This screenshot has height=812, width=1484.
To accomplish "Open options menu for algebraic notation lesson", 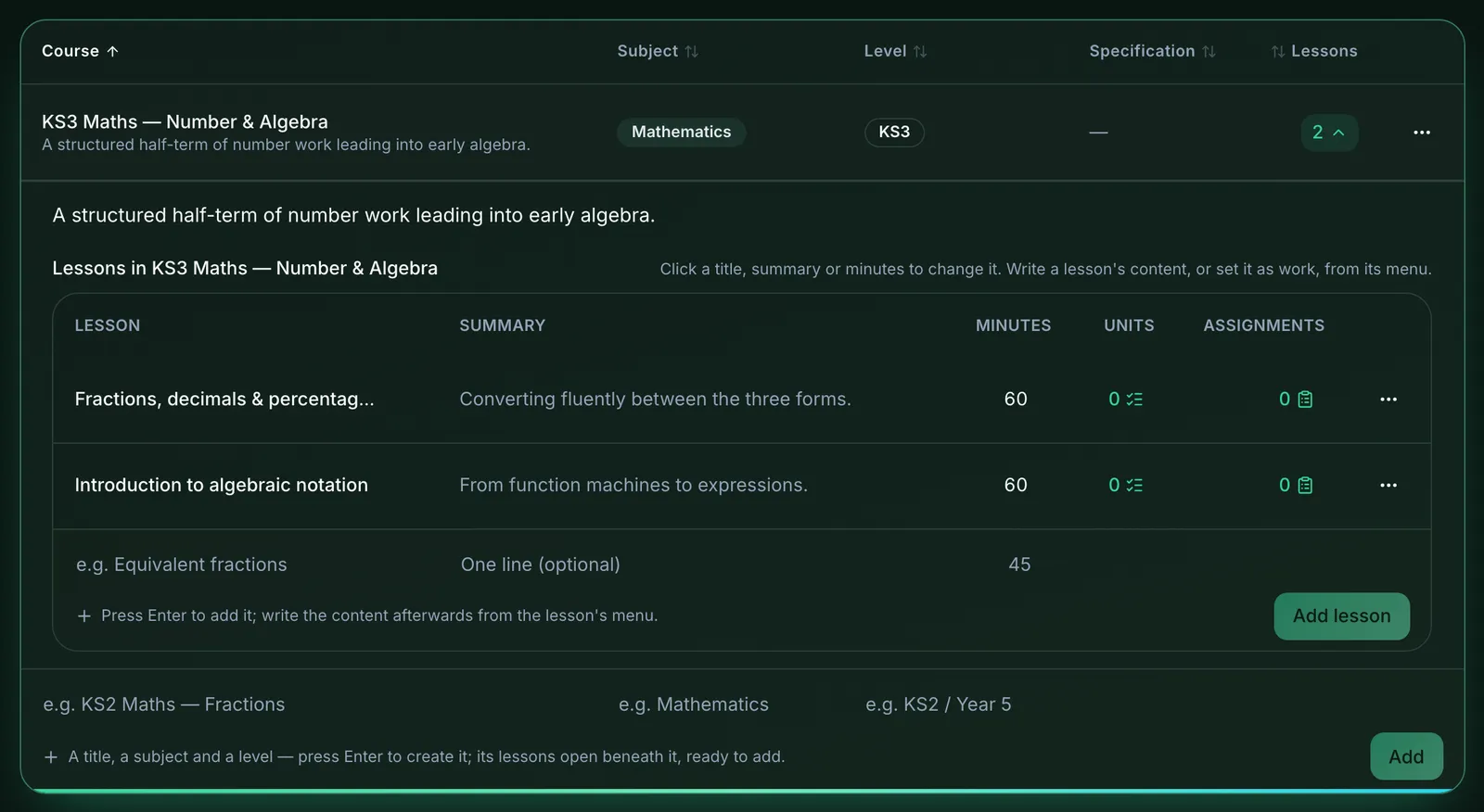I will [x=1388, y=486].
